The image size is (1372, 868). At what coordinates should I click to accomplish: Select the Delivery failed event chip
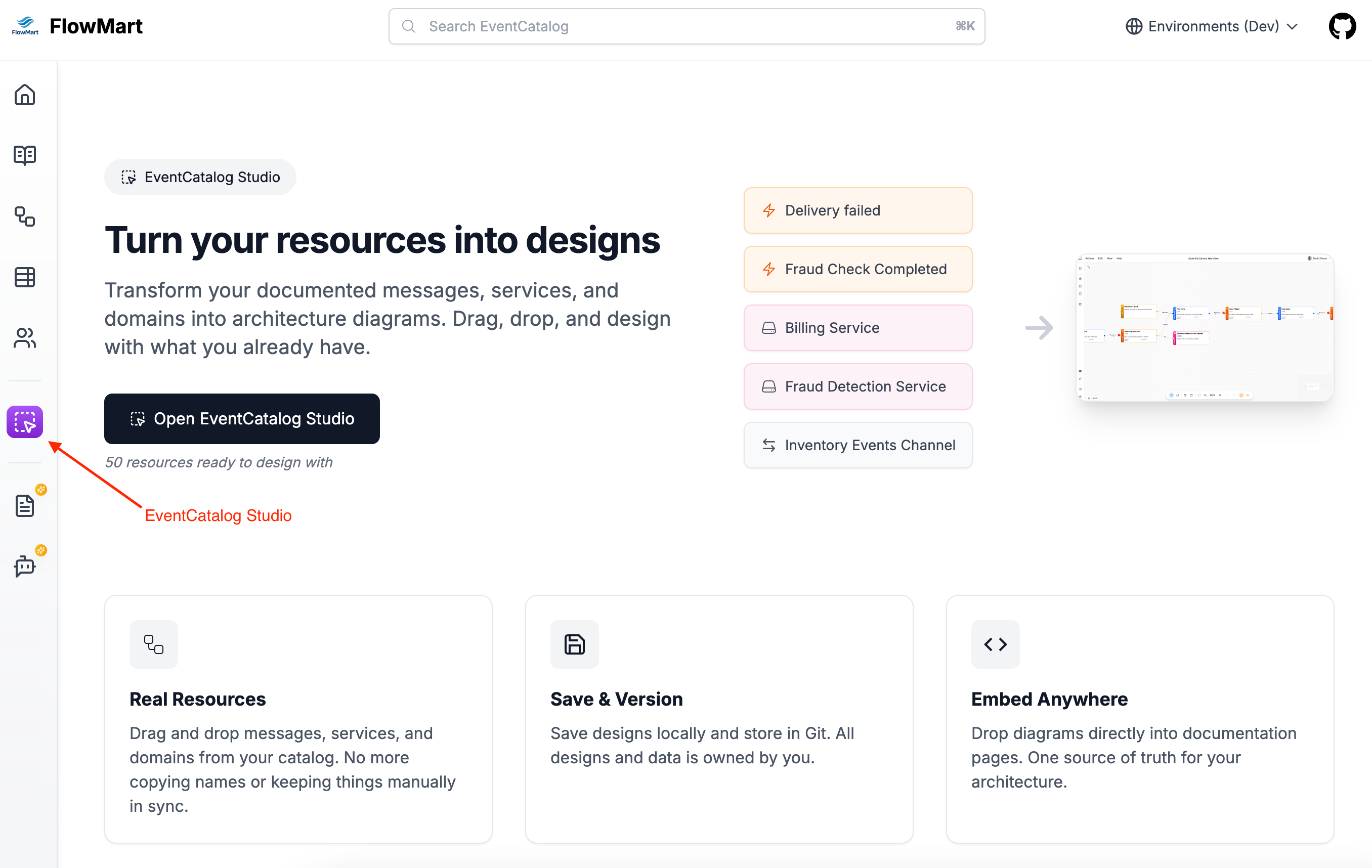[857, 210]
